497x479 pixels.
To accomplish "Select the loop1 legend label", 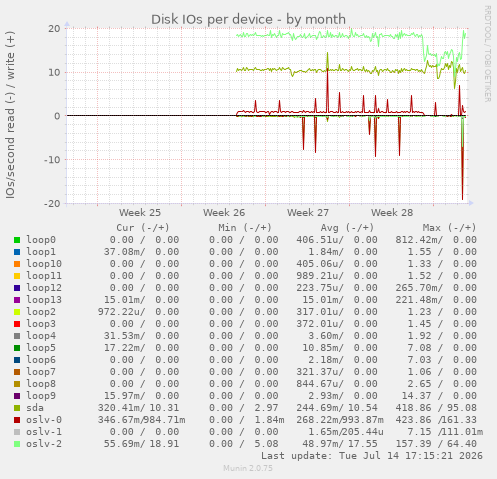I will pos(41,252).
